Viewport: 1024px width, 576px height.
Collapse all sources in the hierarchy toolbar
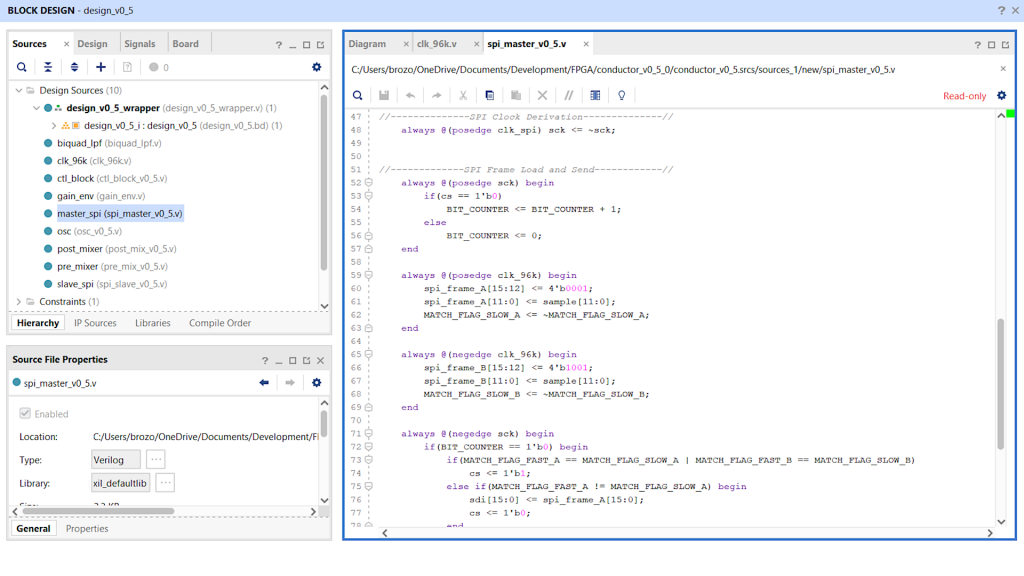click(47, 67)
